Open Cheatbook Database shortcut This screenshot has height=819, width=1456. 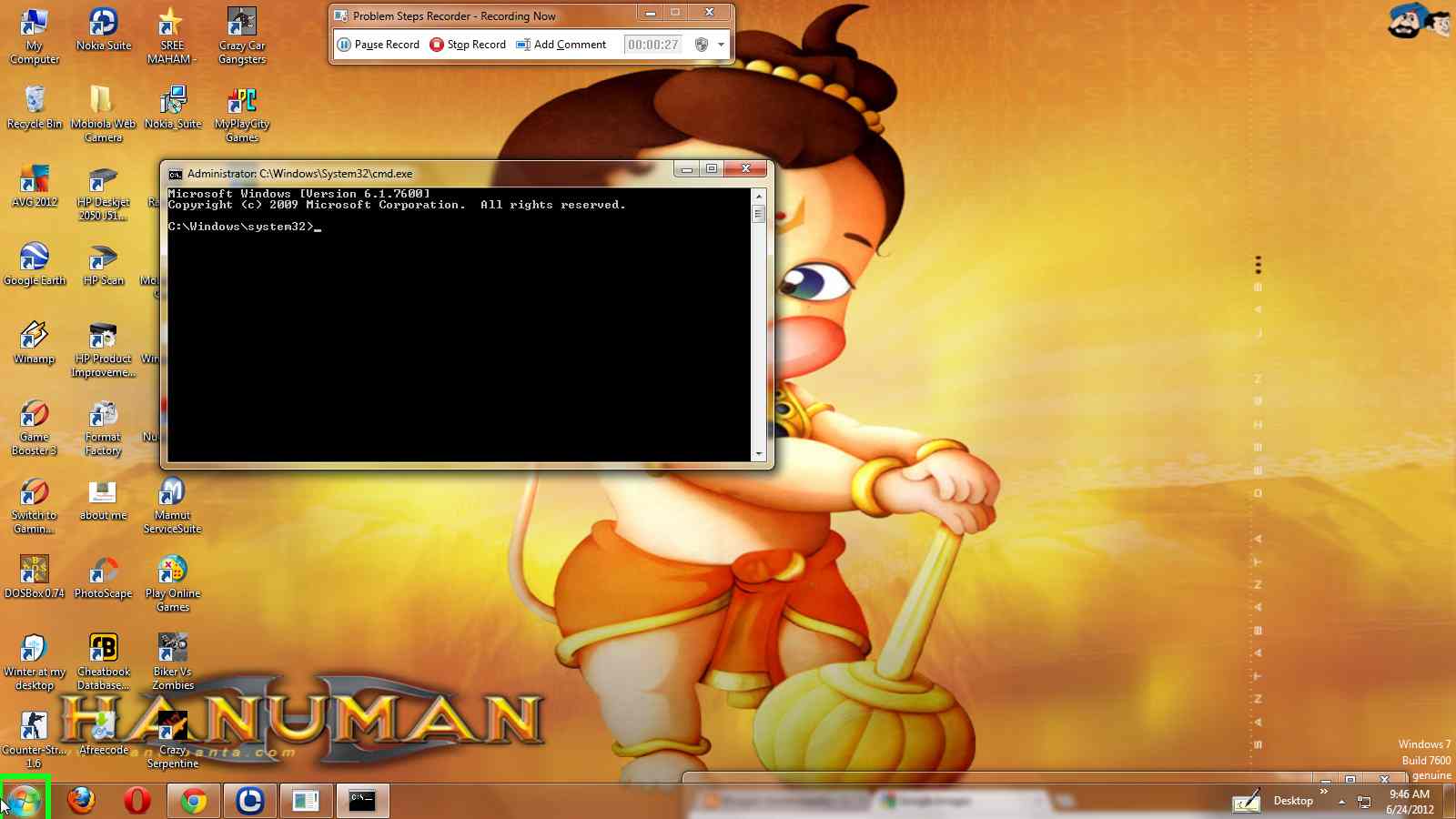[x=103, y=662]
